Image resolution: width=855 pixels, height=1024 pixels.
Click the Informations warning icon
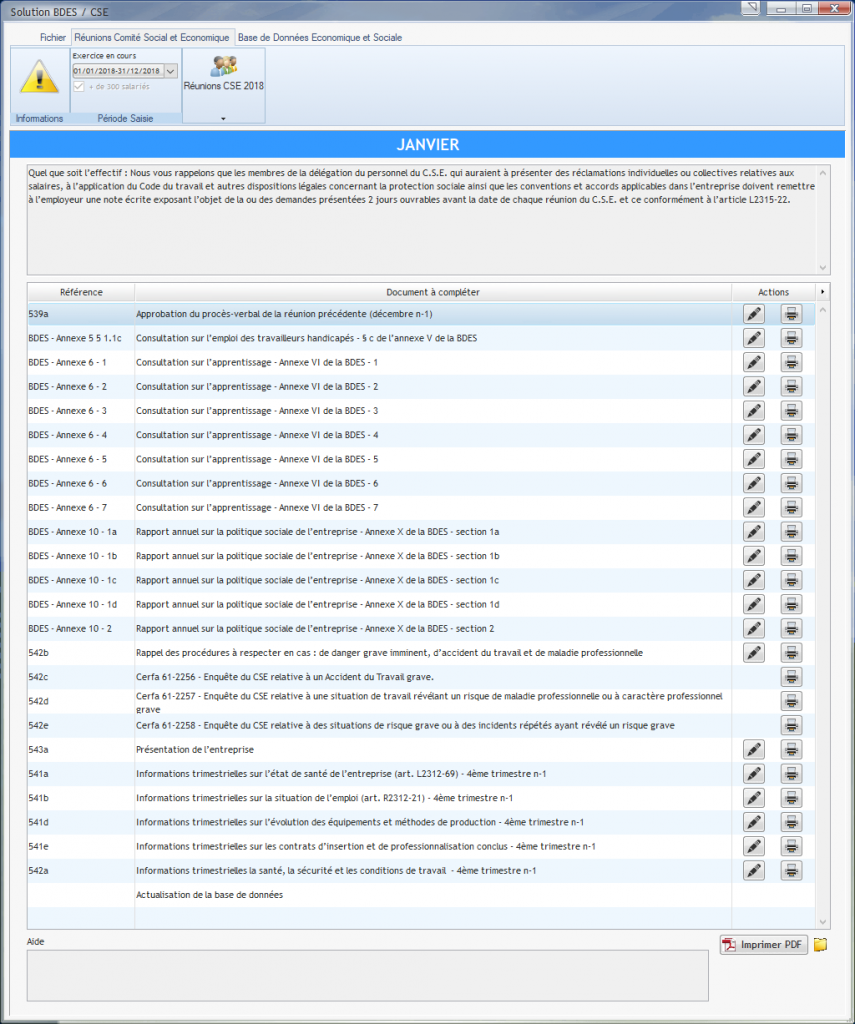pos(39,78)
